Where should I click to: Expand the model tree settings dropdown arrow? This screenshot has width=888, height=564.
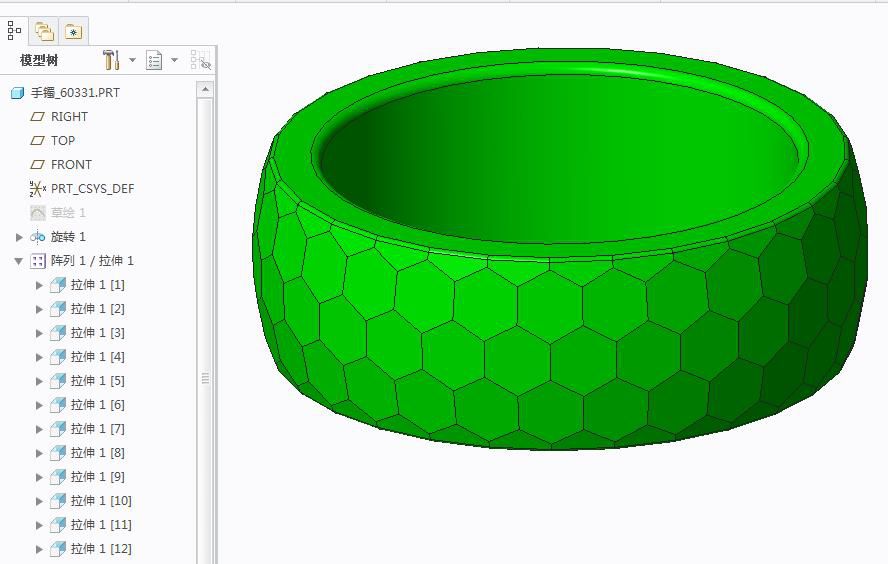point(133,59)
